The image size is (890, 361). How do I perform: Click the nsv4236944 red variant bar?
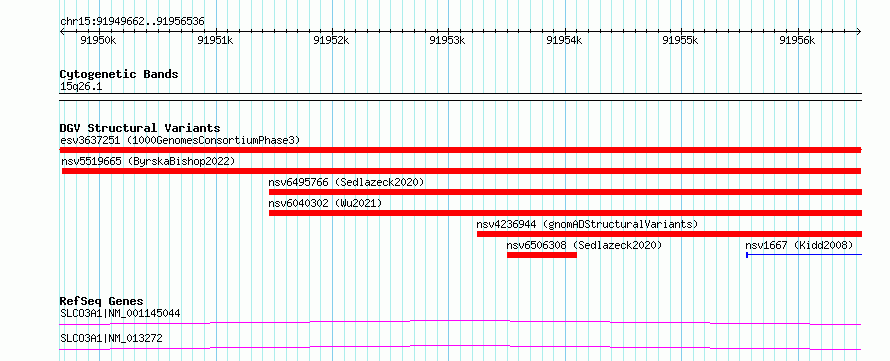click(669, 234)
